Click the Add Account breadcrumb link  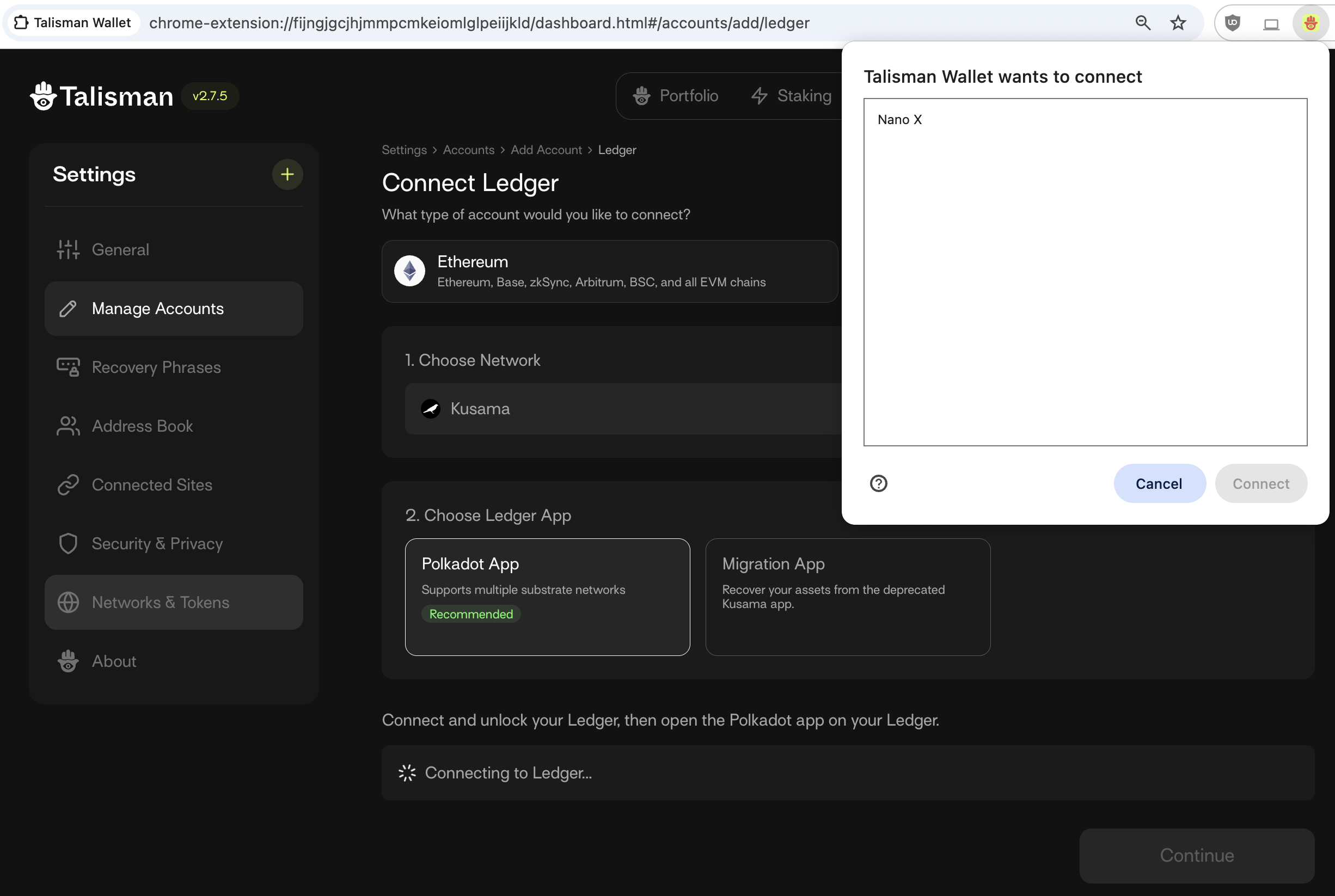point(546,150)
